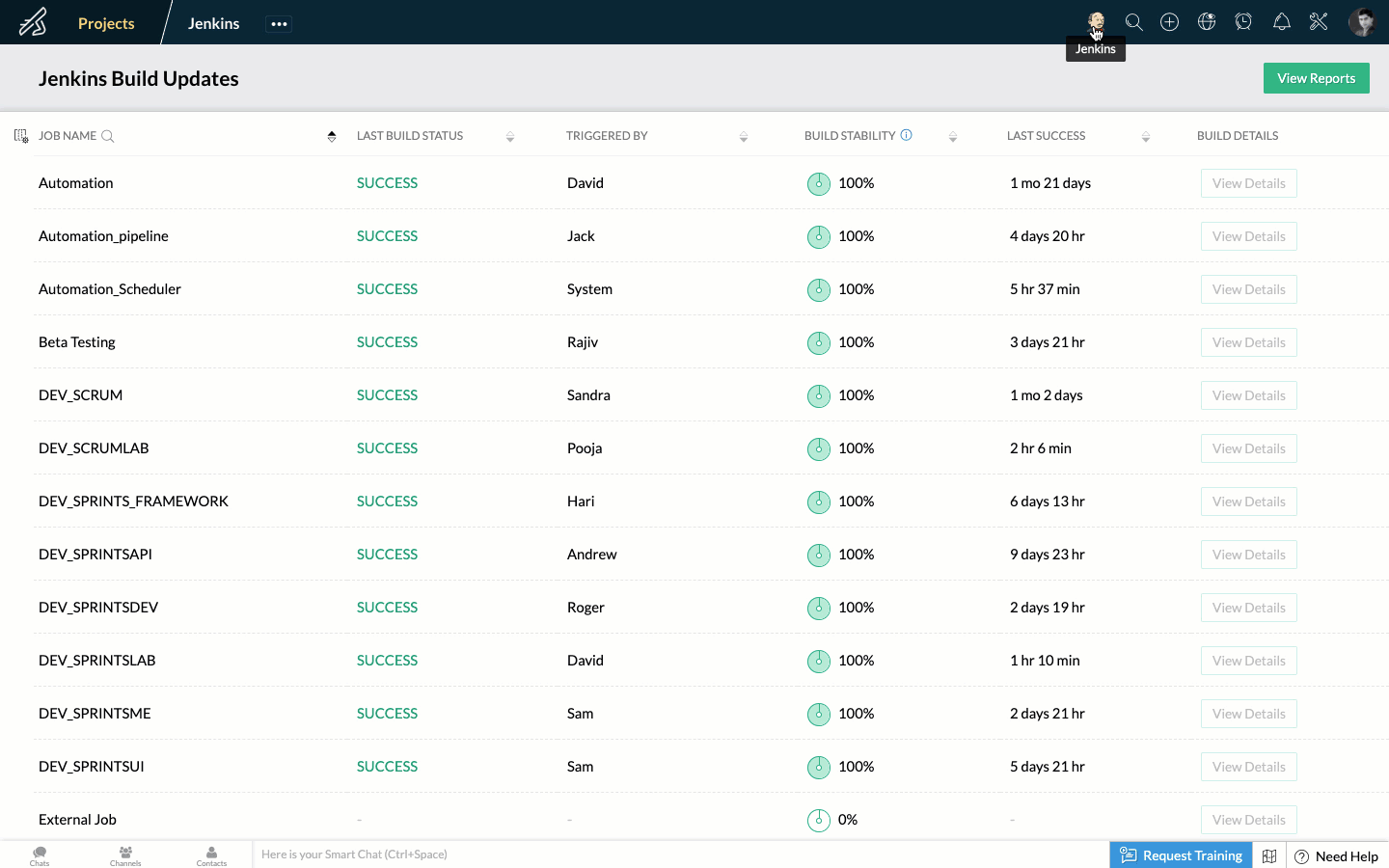This screenshot has width=1389, height=868.
Task: Click the Jenkins butler icon in top bar
Action: click(x=1096, y=21)
